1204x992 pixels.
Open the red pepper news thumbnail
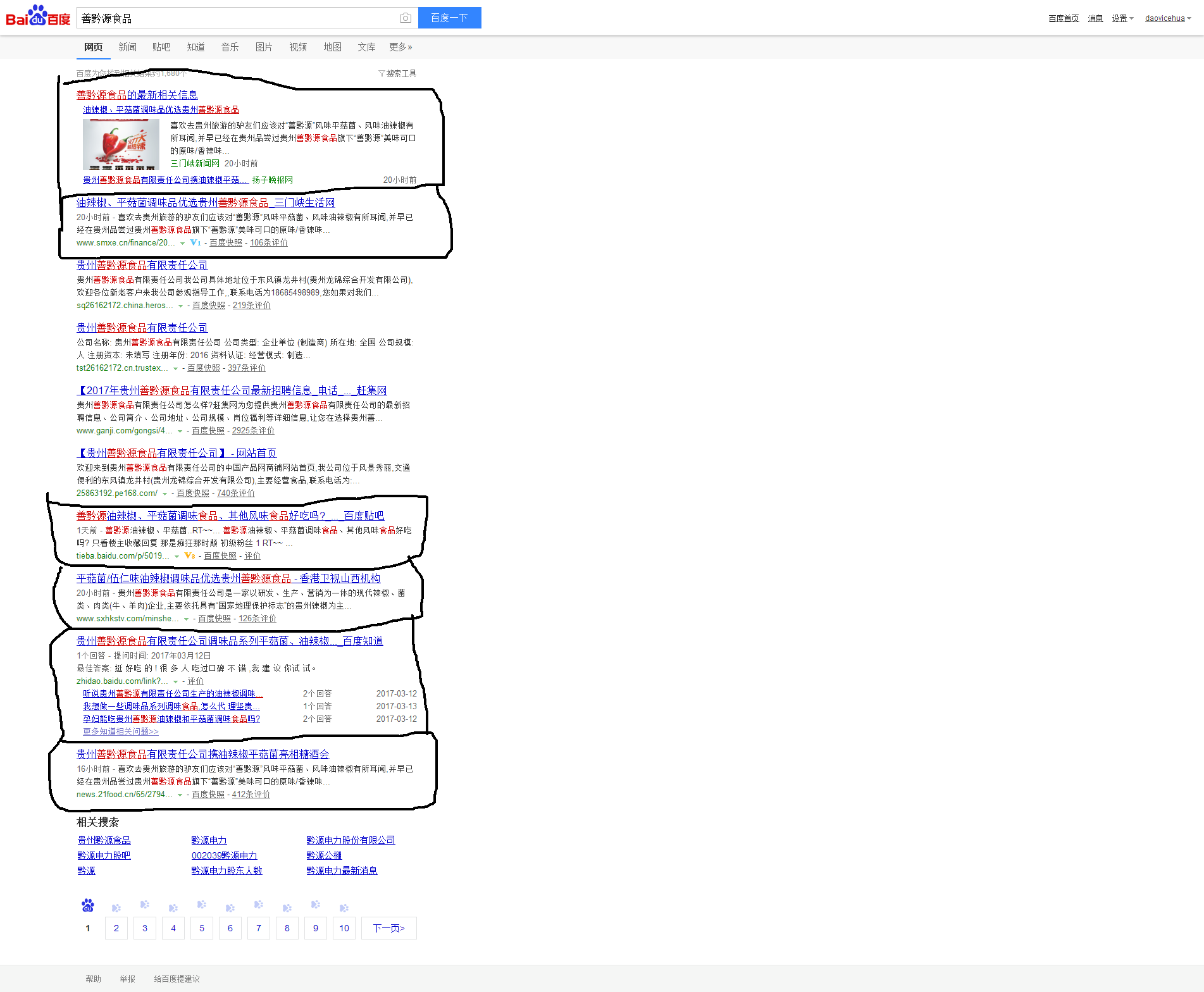point(121,144)
